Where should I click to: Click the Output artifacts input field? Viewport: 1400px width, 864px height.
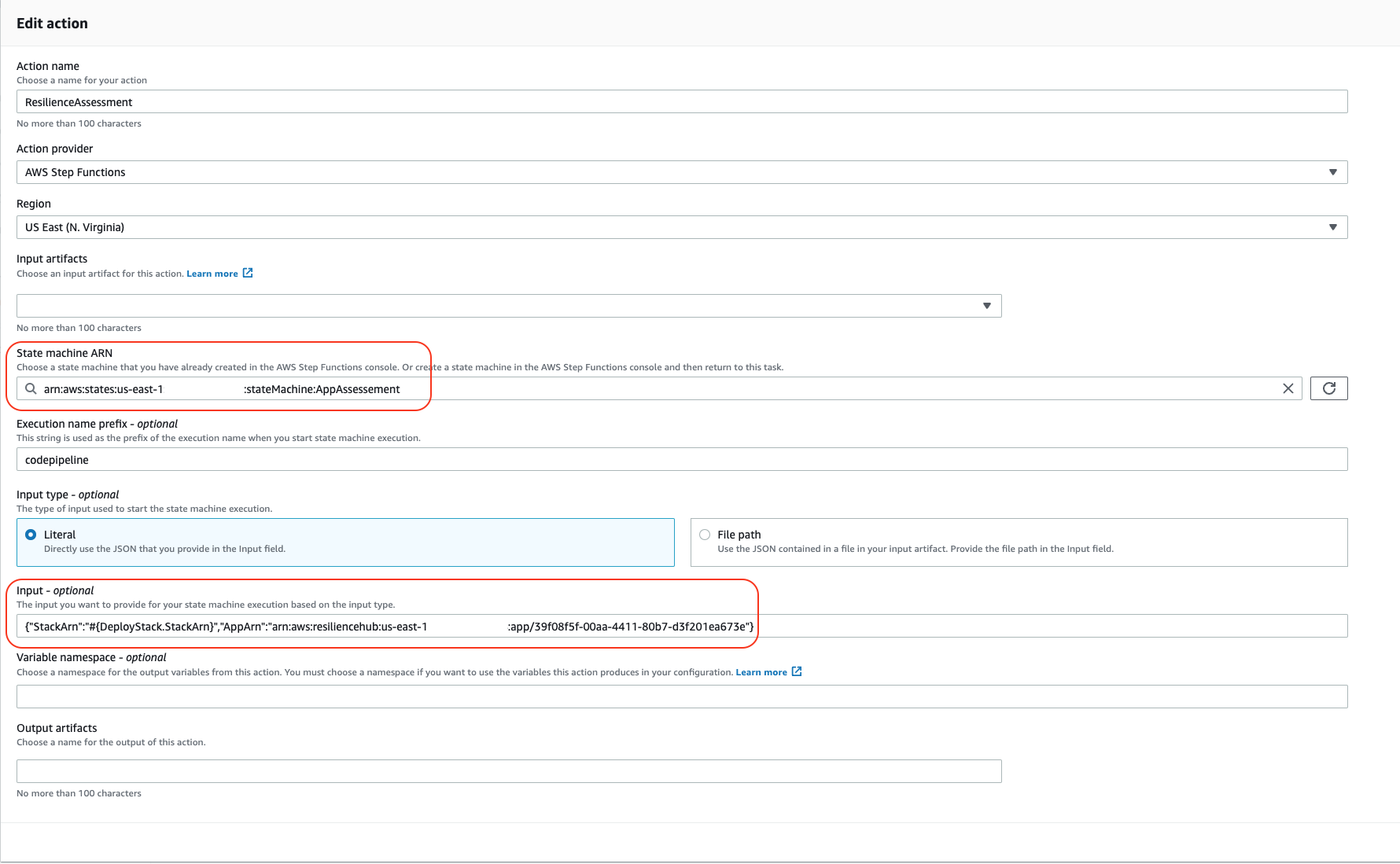coord(509,771)
